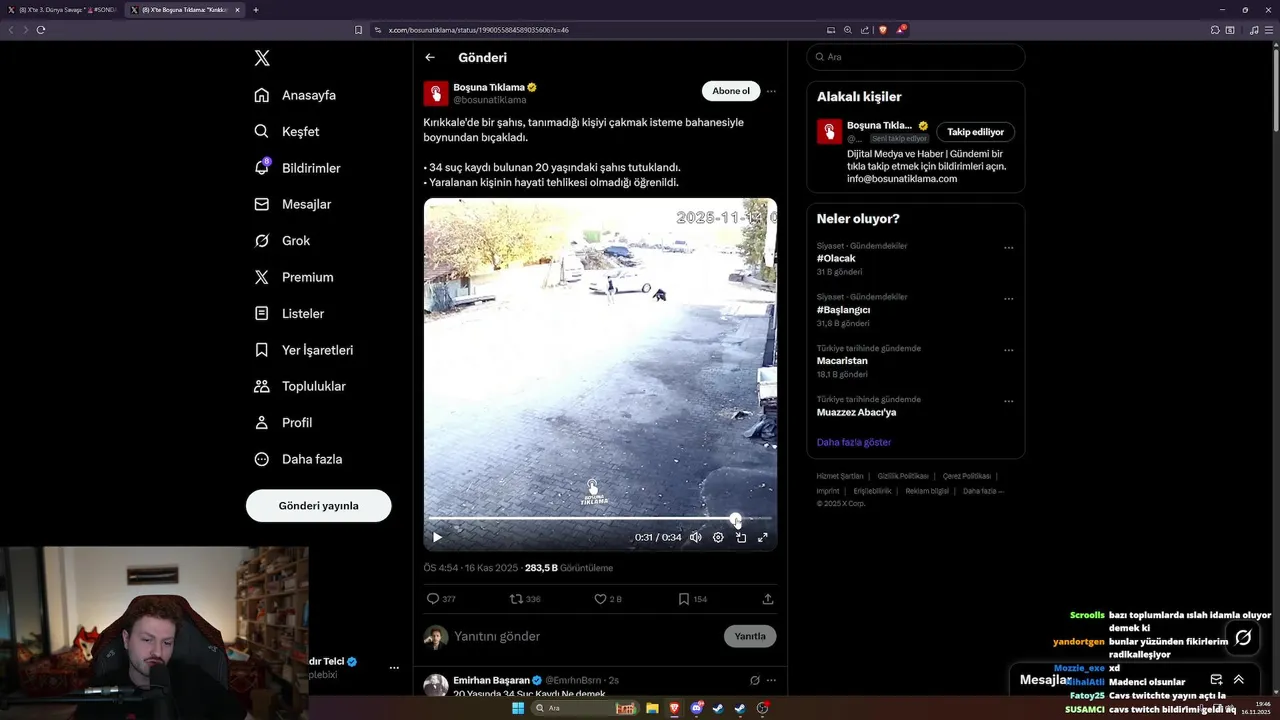
Task: Click Grok icon on Emirhan's reply
Action: [755, 680]
